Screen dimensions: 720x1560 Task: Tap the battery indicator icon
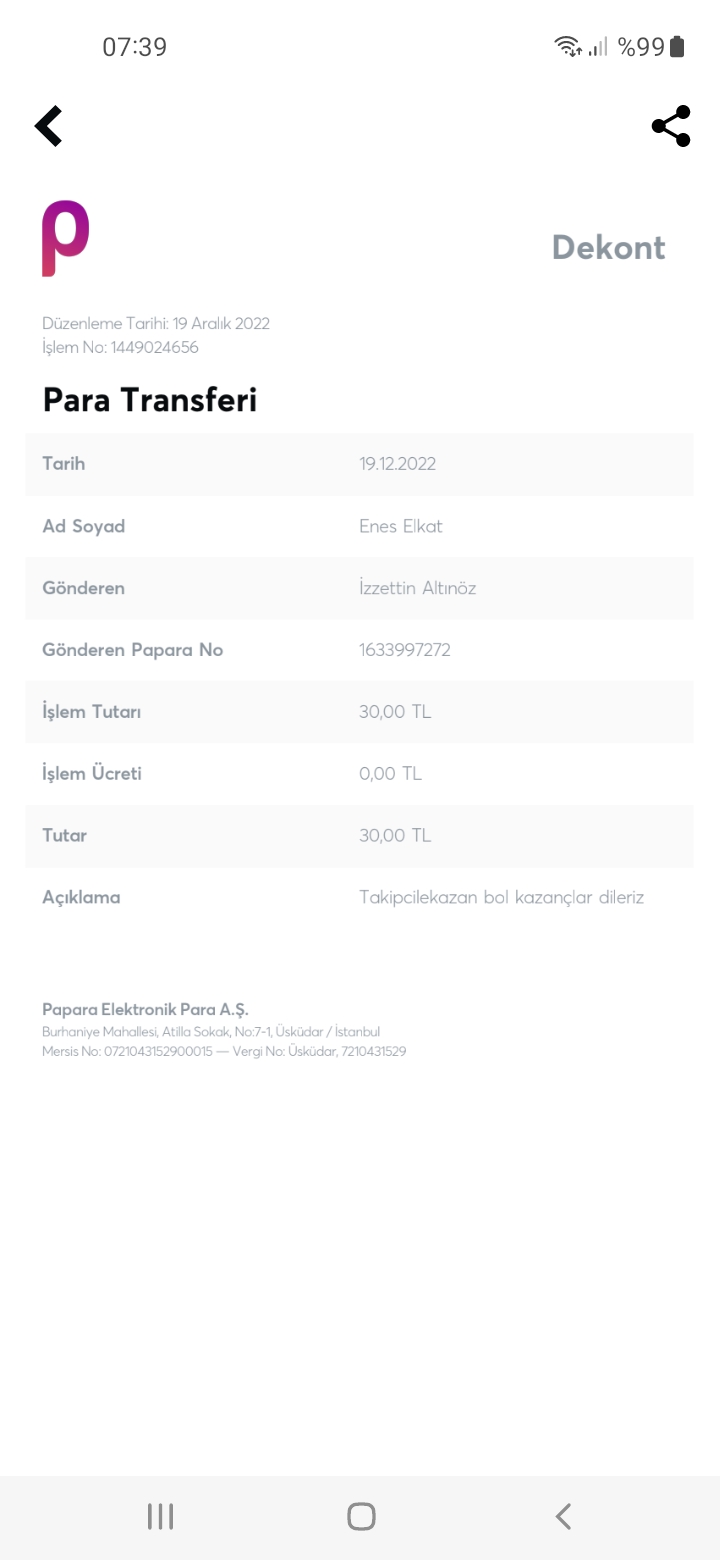[677, 46]
